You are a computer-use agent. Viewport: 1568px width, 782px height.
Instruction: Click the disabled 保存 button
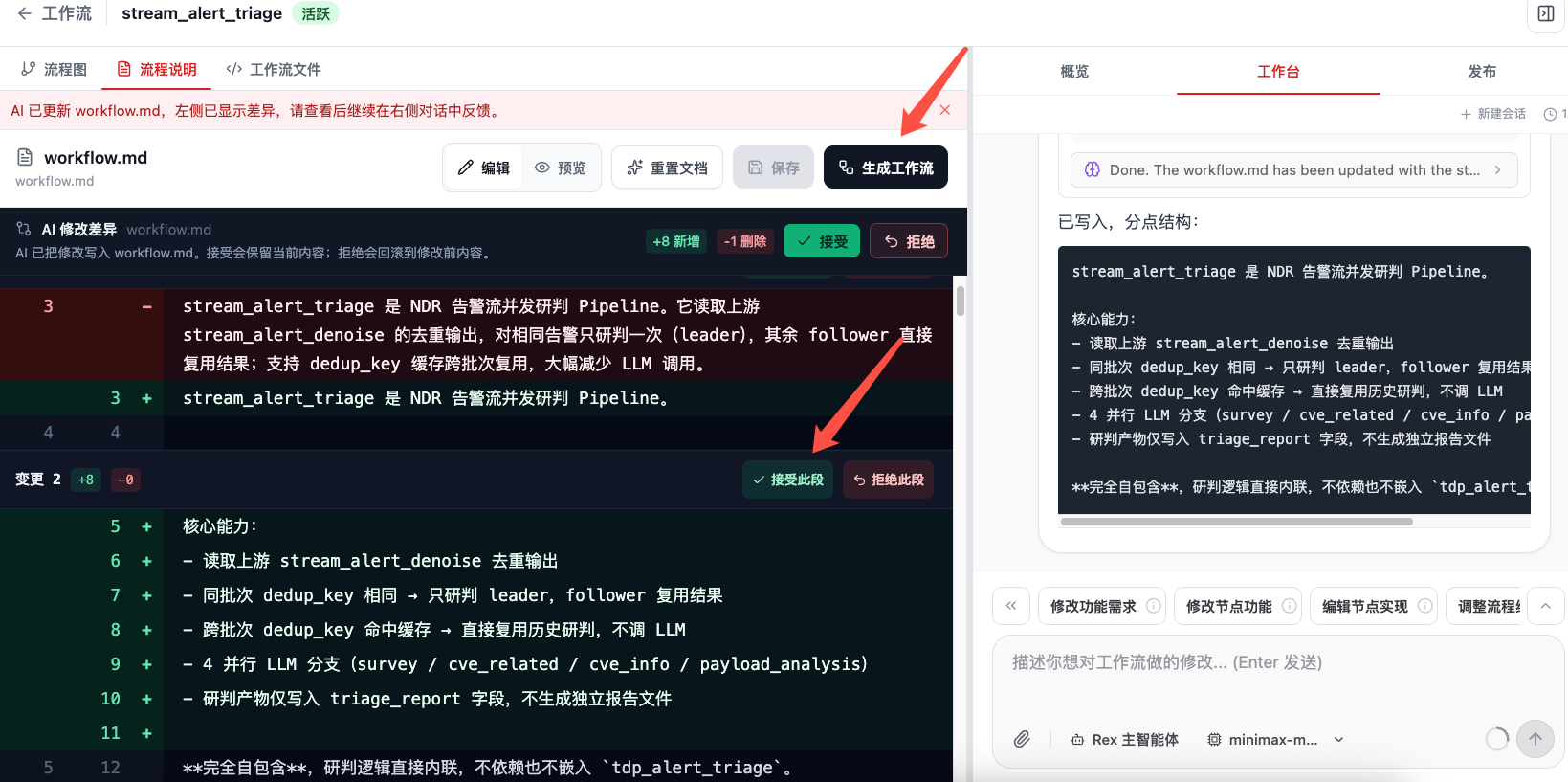(x=773, y=168)
